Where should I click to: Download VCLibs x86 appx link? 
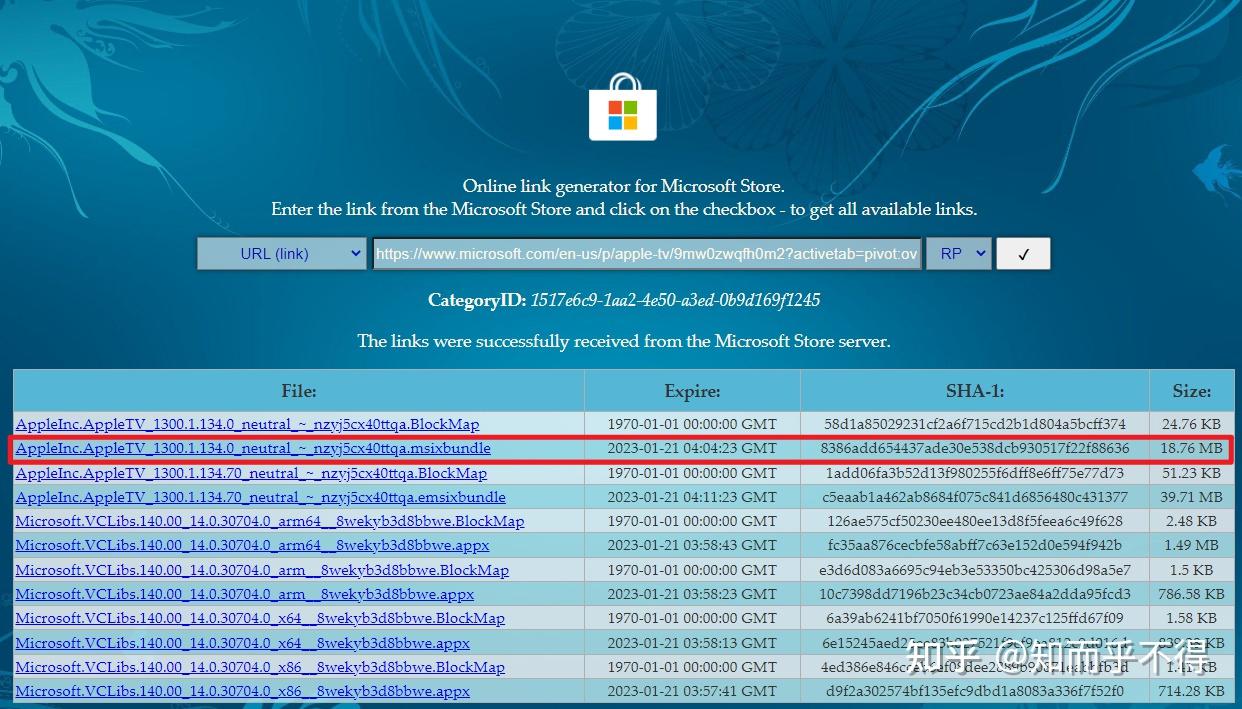[242, 691]
